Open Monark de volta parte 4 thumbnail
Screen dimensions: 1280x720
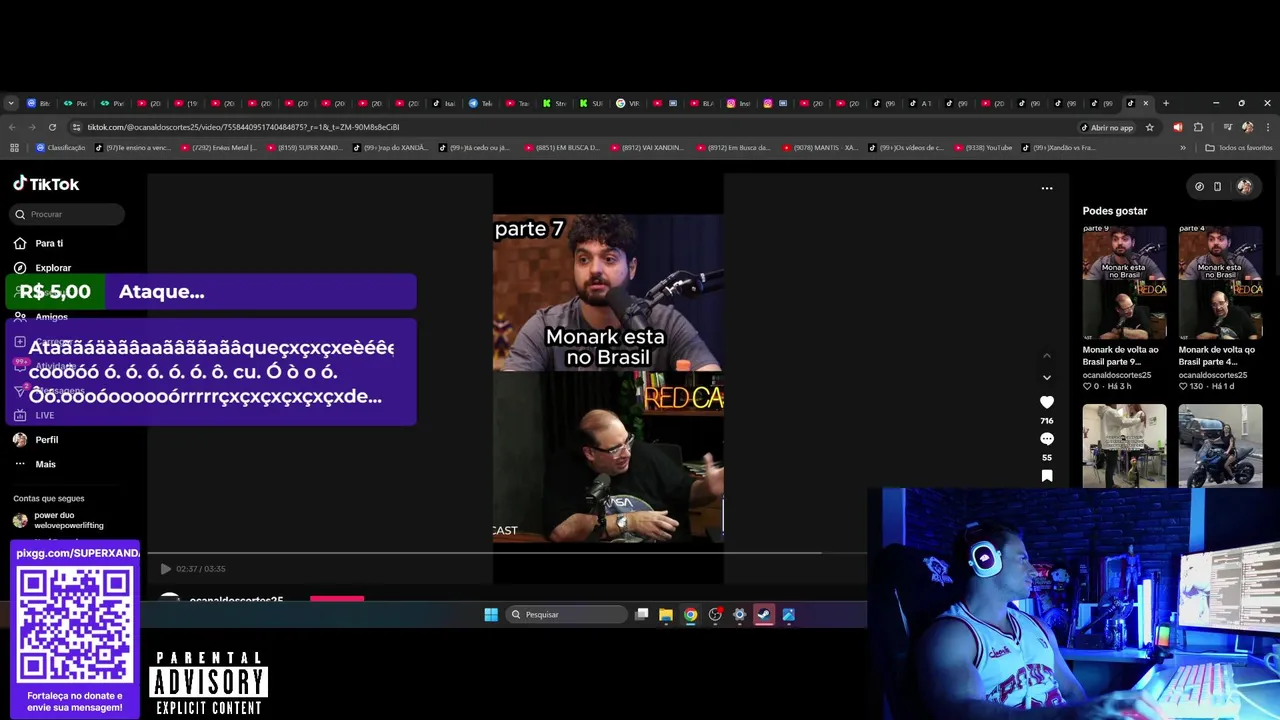coord(1220,283)
